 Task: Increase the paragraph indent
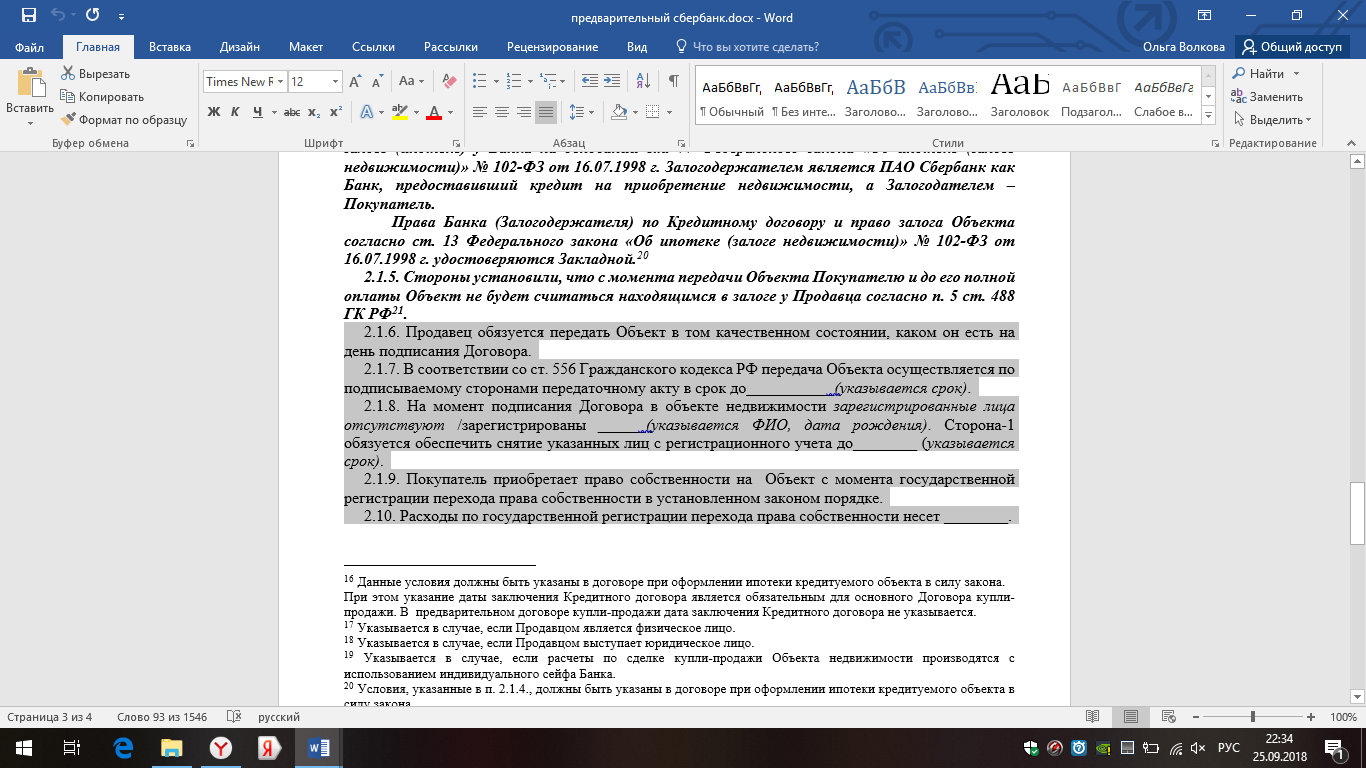click(x=612, y=81)
